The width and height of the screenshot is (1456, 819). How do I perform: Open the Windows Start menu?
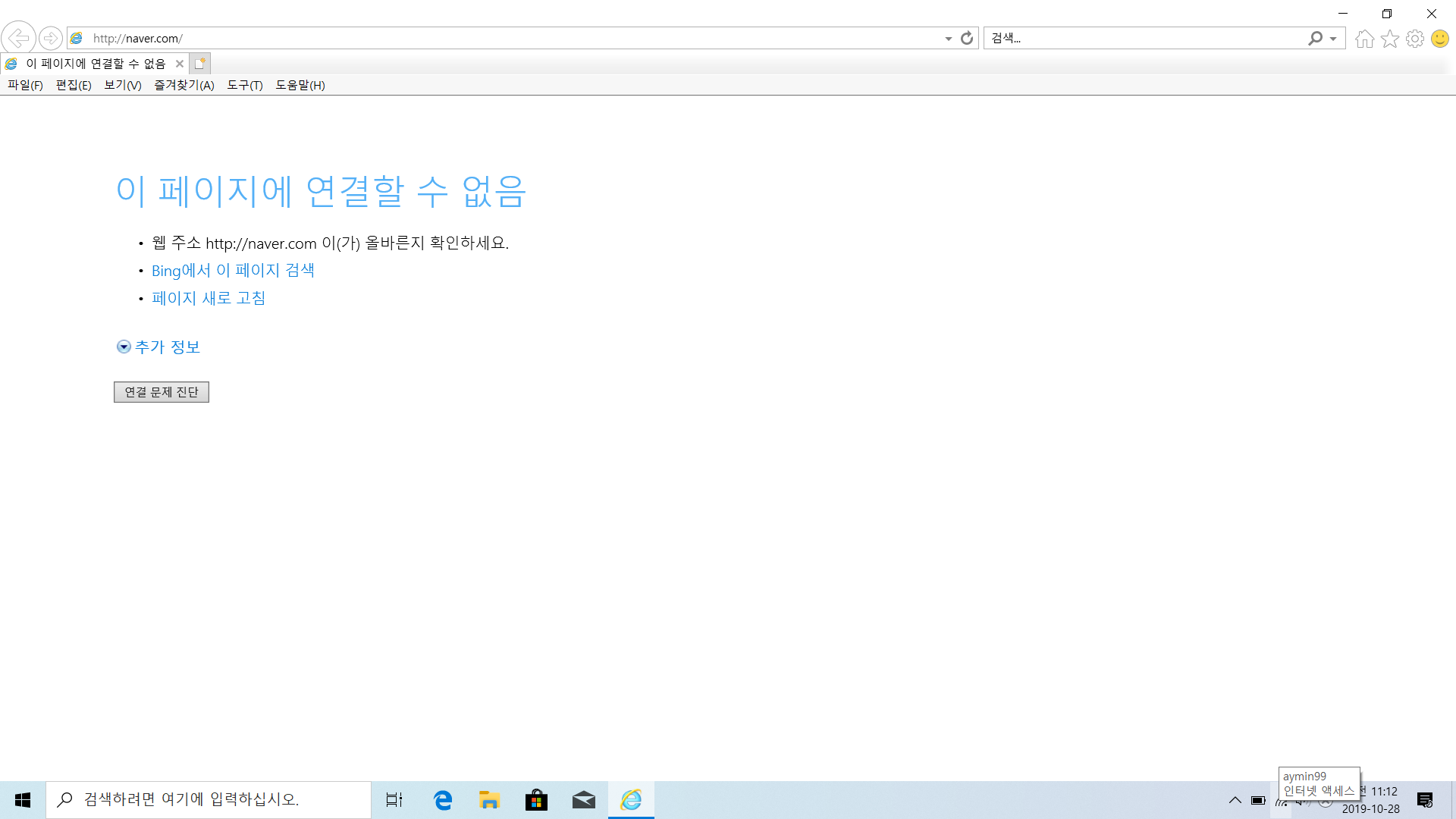(23, 800)
